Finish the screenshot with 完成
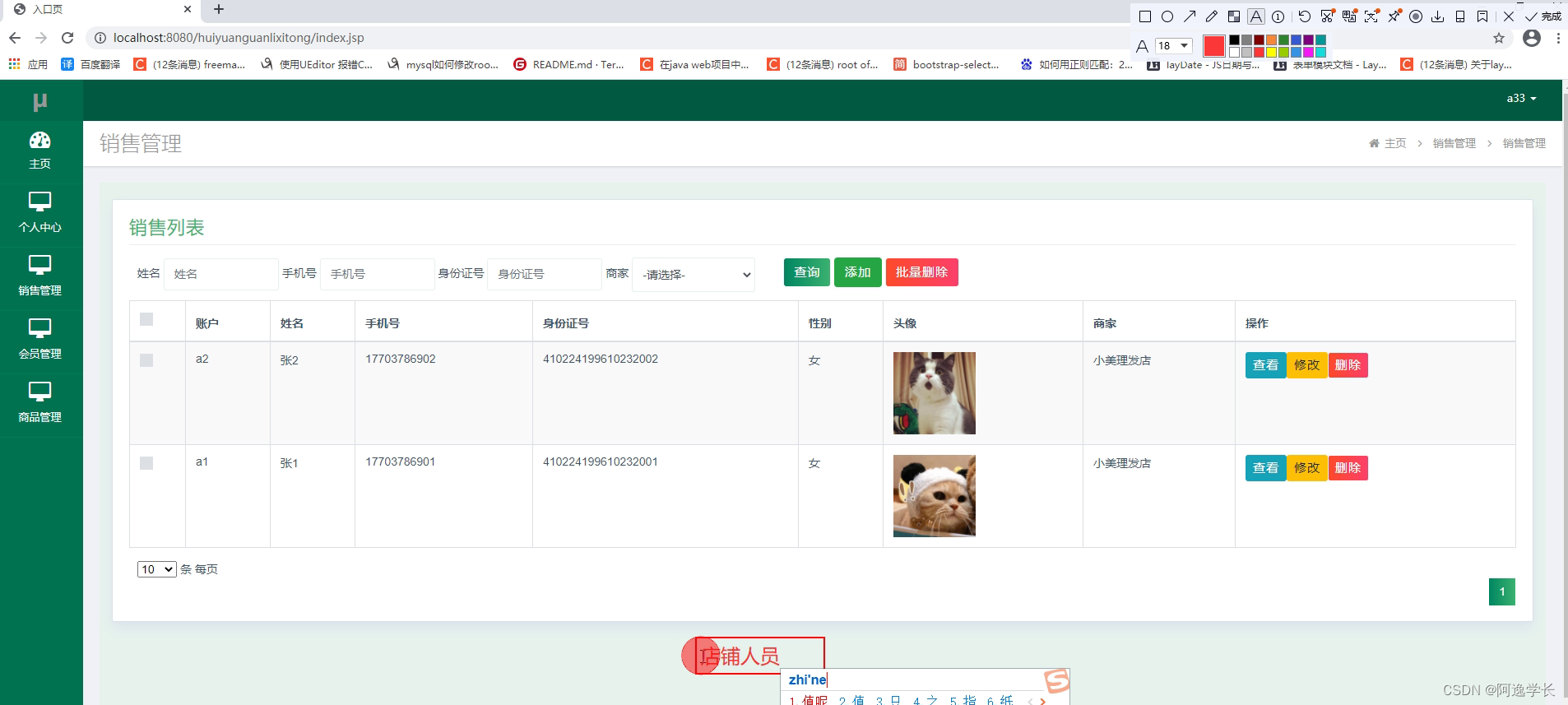Image resolution: width=1568 pixels, height=705 pixels. coord(1542,16)
